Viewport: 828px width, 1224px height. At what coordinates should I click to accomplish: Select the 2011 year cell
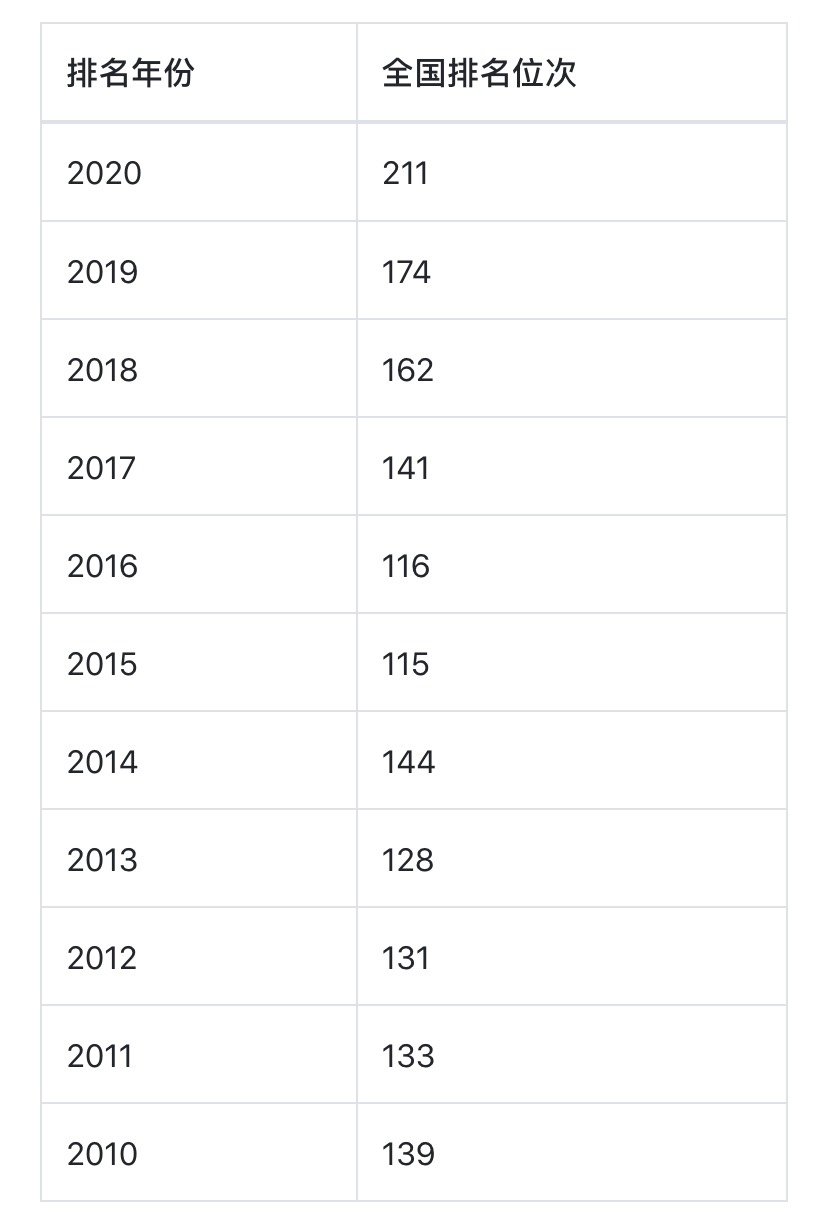pos(100,1055)
